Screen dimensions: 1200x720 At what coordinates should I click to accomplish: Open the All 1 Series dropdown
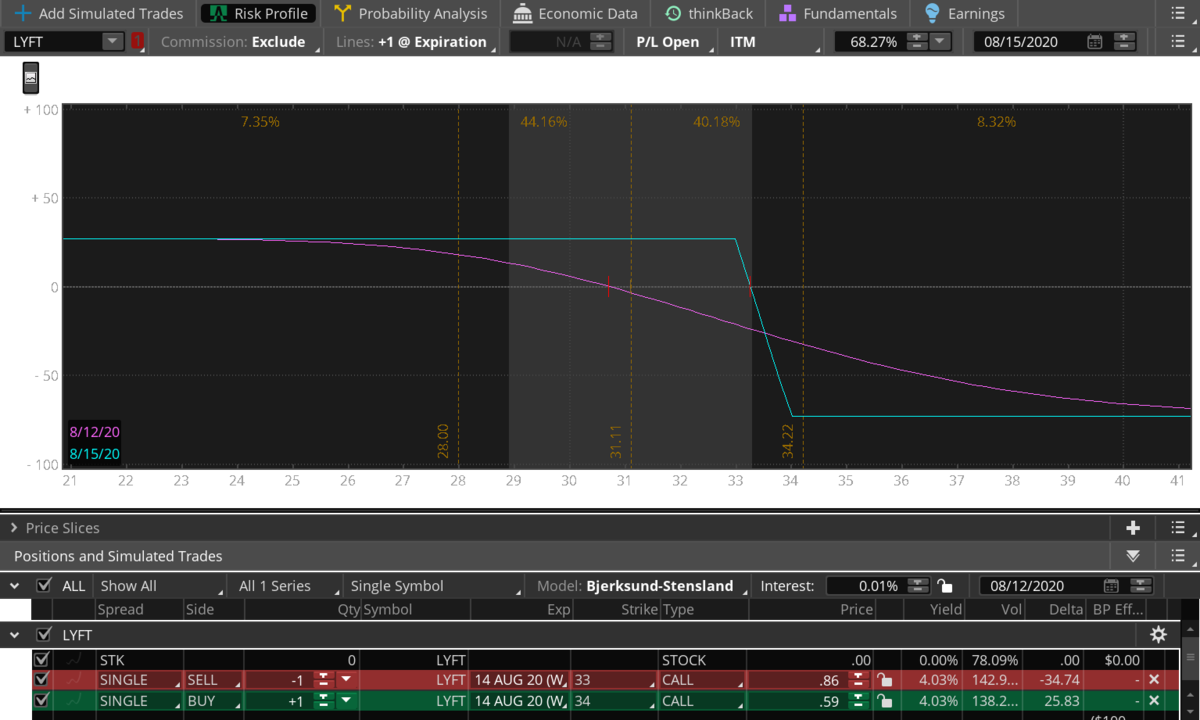tap(285, 586)
